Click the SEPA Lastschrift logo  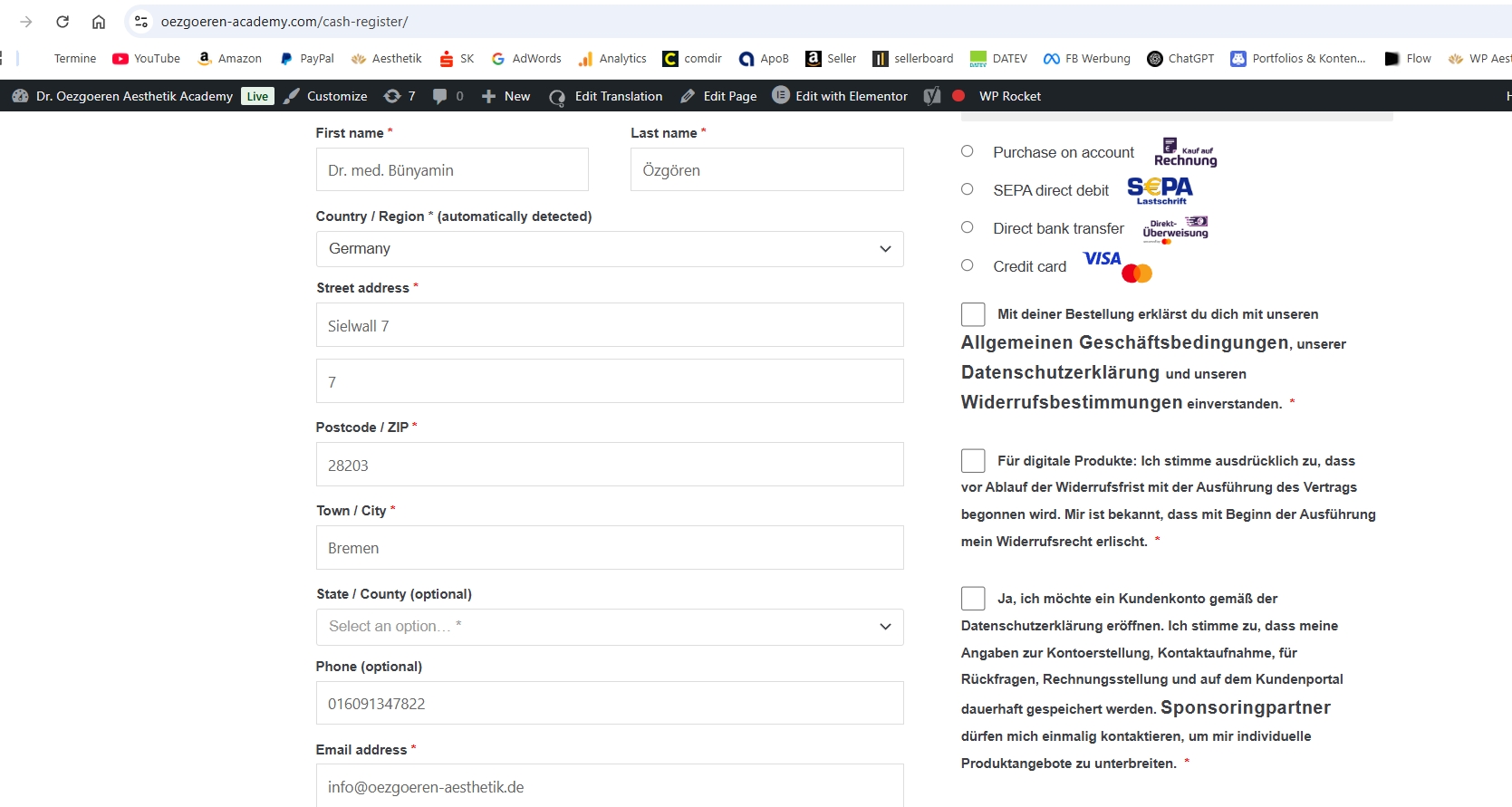coord(1160,190)
